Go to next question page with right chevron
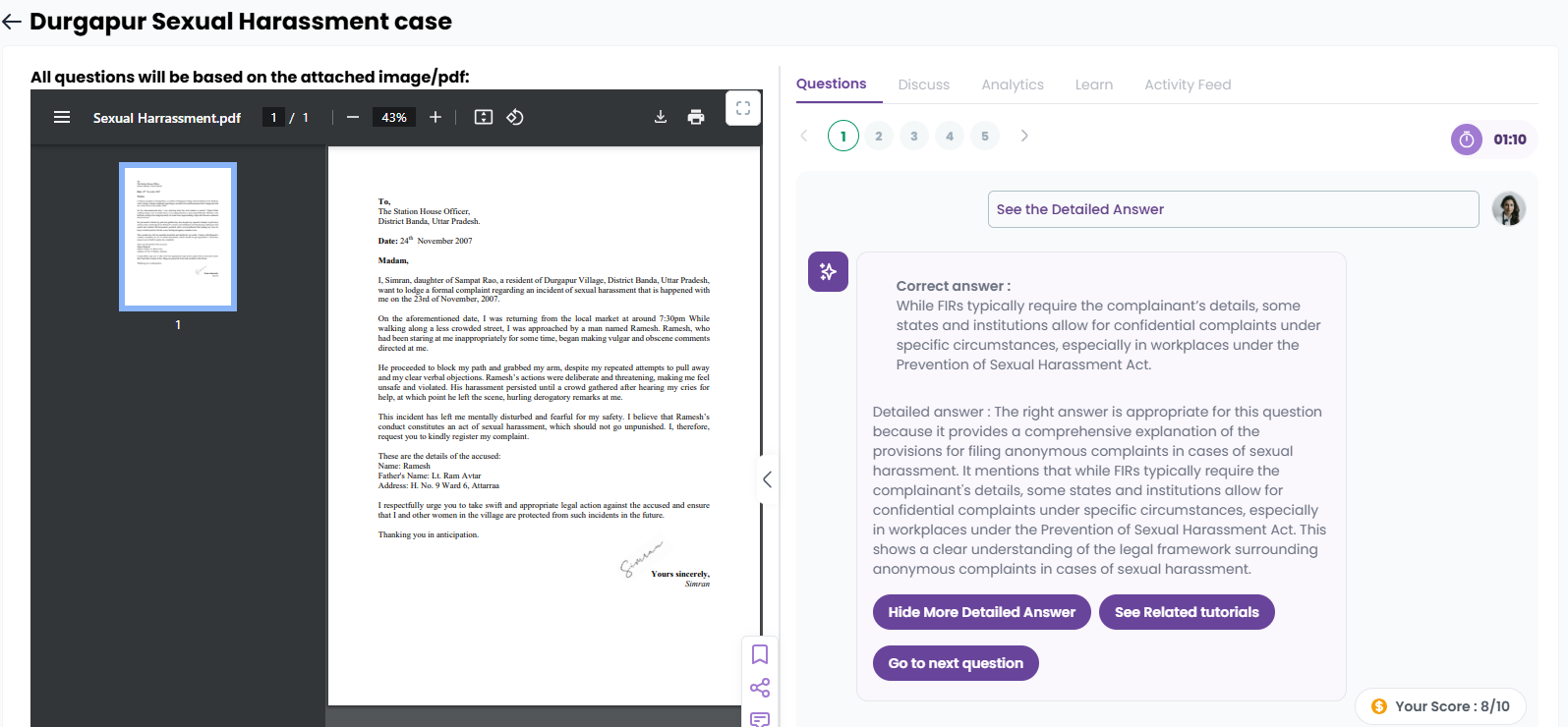The height and width of the screenshot is (727, 1568). [x=1024, y=136]
